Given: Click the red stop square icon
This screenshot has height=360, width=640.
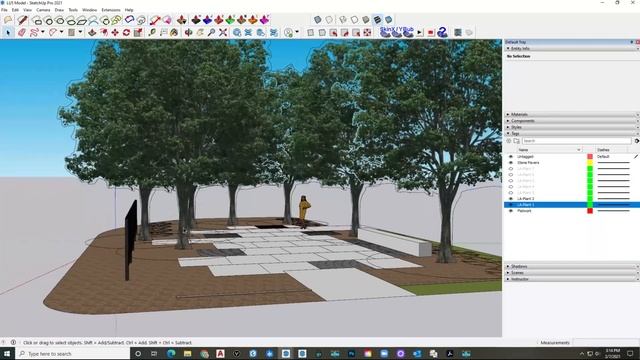Looking at the screenshot, I should pos(431,32).
